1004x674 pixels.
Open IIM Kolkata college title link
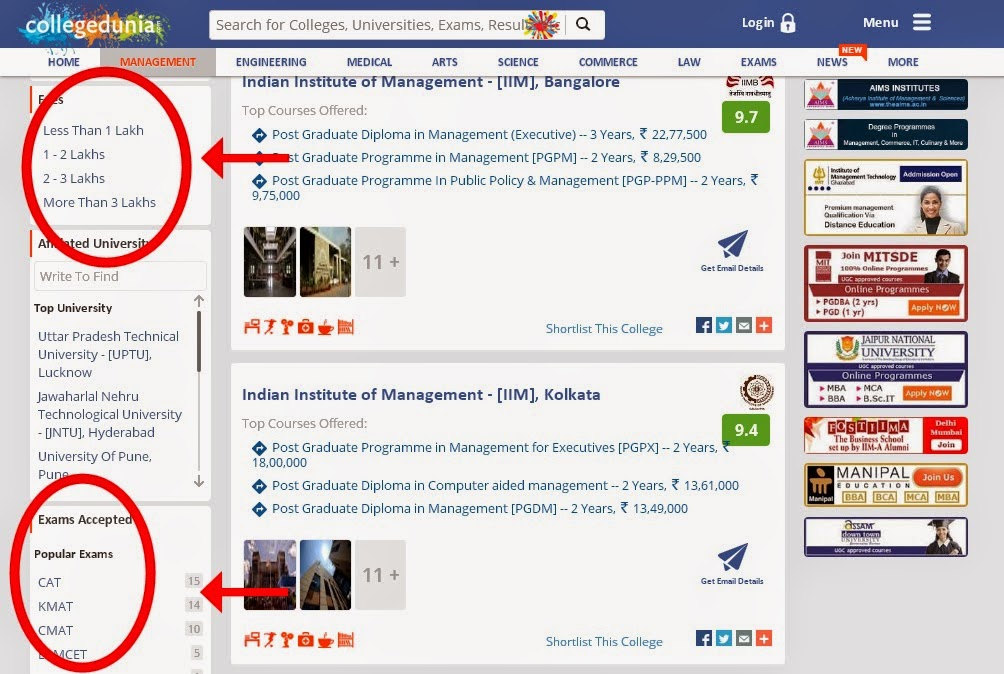(x=421, y=394)
